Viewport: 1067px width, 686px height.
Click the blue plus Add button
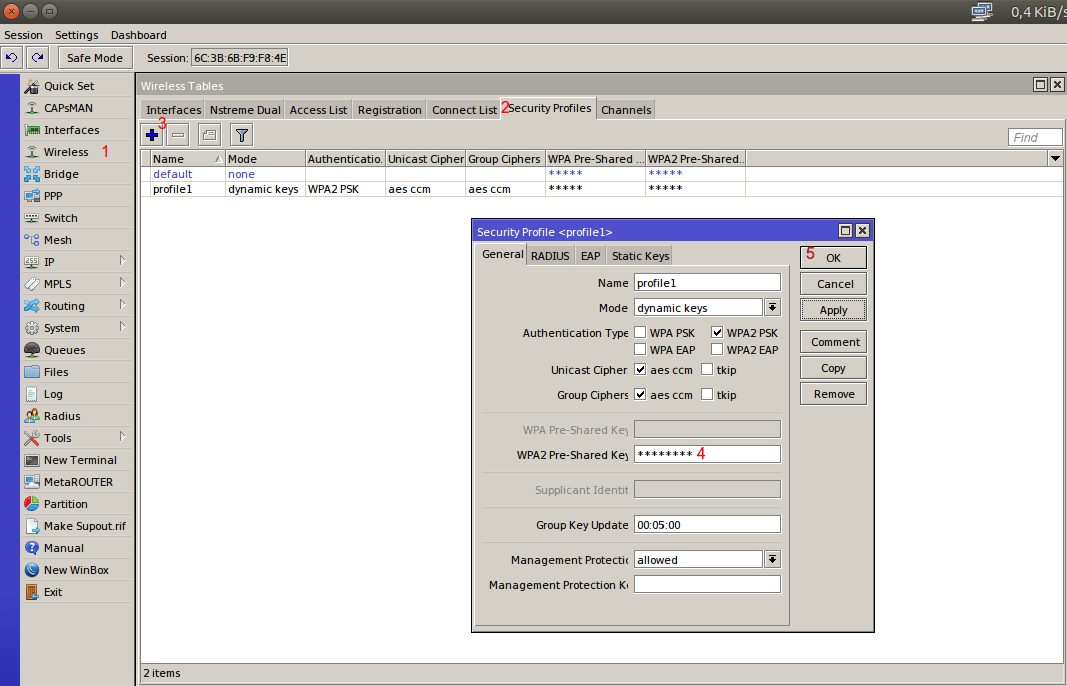[152, 134]
